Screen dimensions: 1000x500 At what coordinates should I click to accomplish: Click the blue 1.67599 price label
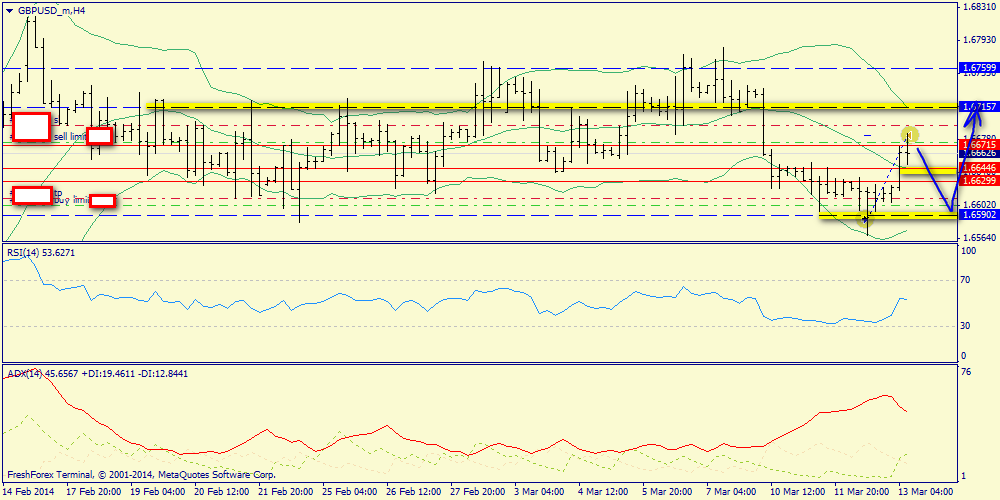[978, 69]
